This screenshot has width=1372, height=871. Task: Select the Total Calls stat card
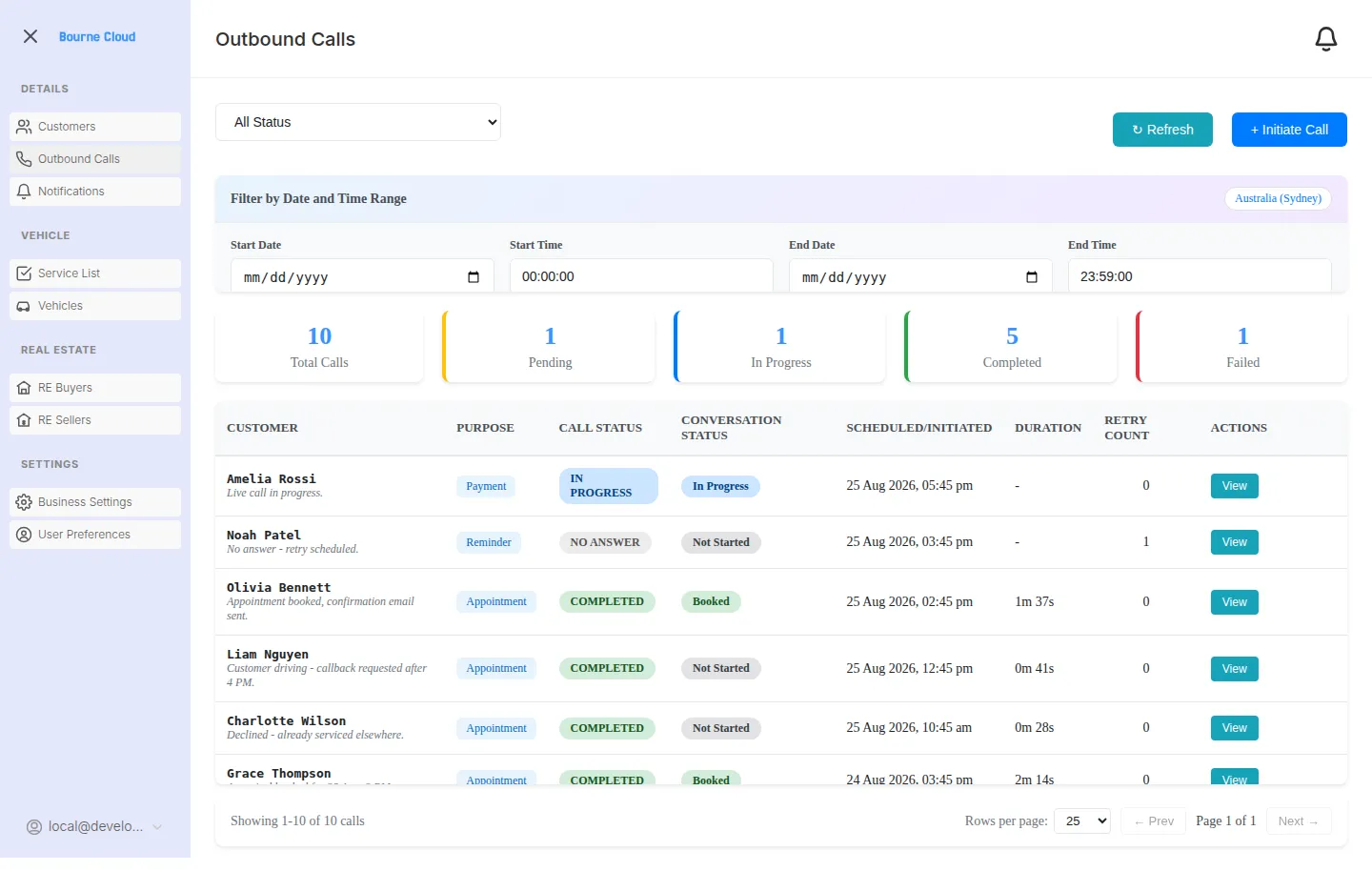point(319,347)
